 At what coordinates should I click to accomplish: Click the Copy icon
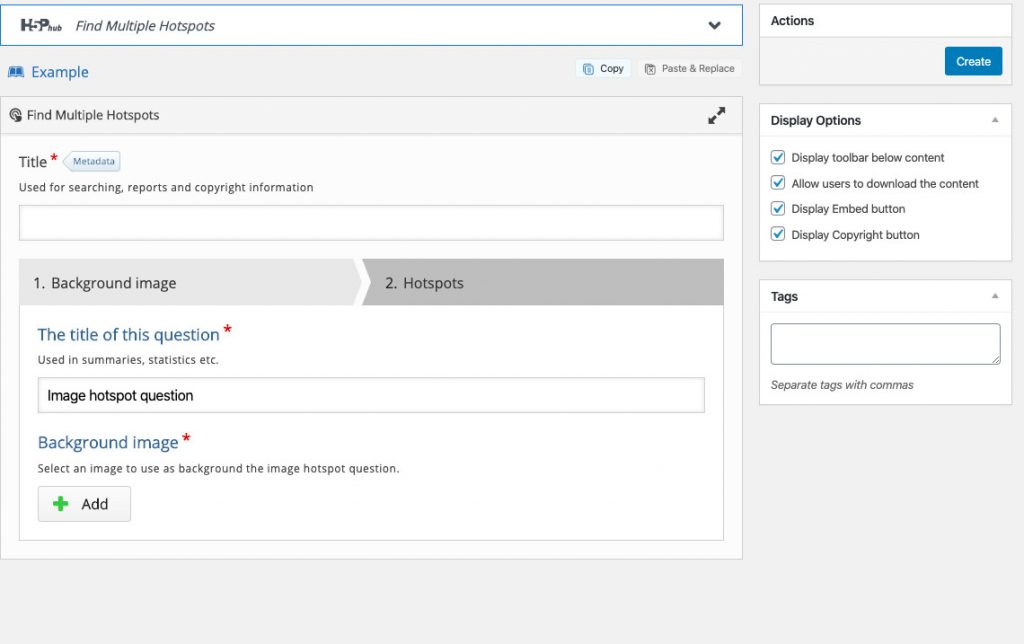pos(588,68)
